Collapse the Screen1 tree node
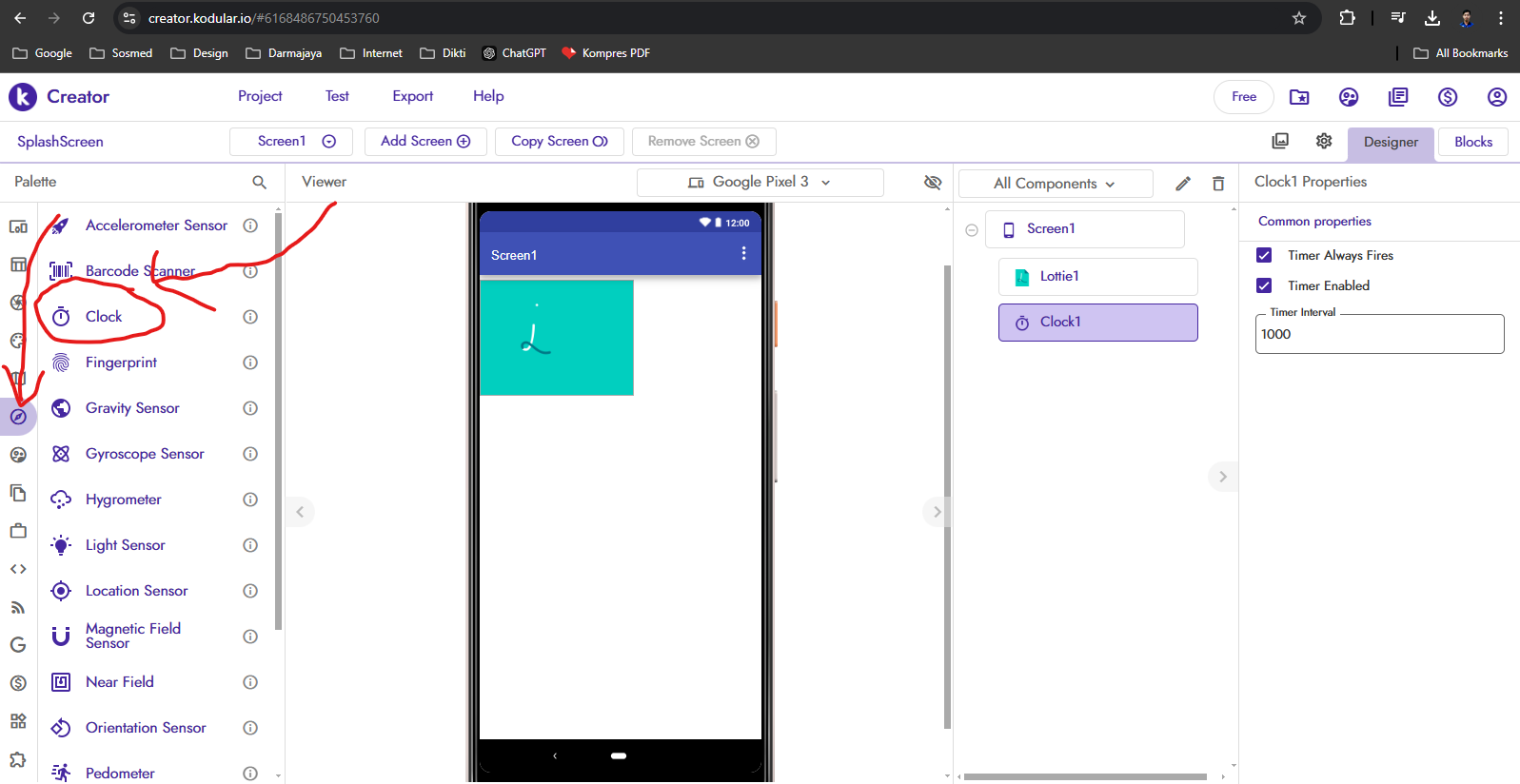 972,230
